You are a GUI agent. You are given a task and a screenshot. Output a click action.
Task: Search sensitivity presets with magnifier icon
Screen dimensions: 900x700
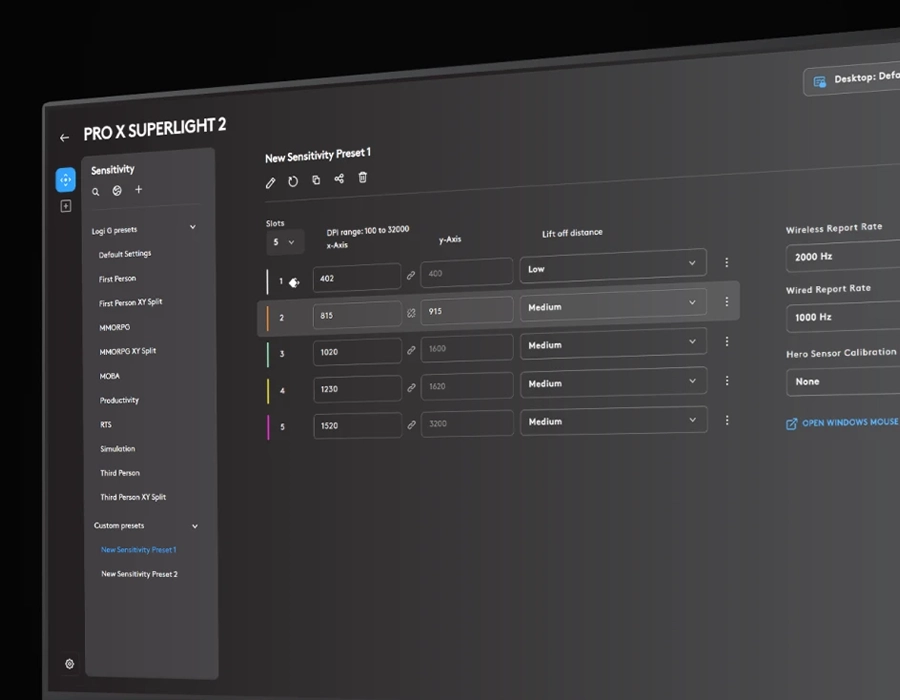pyautogui.click(x=96, y=192)
